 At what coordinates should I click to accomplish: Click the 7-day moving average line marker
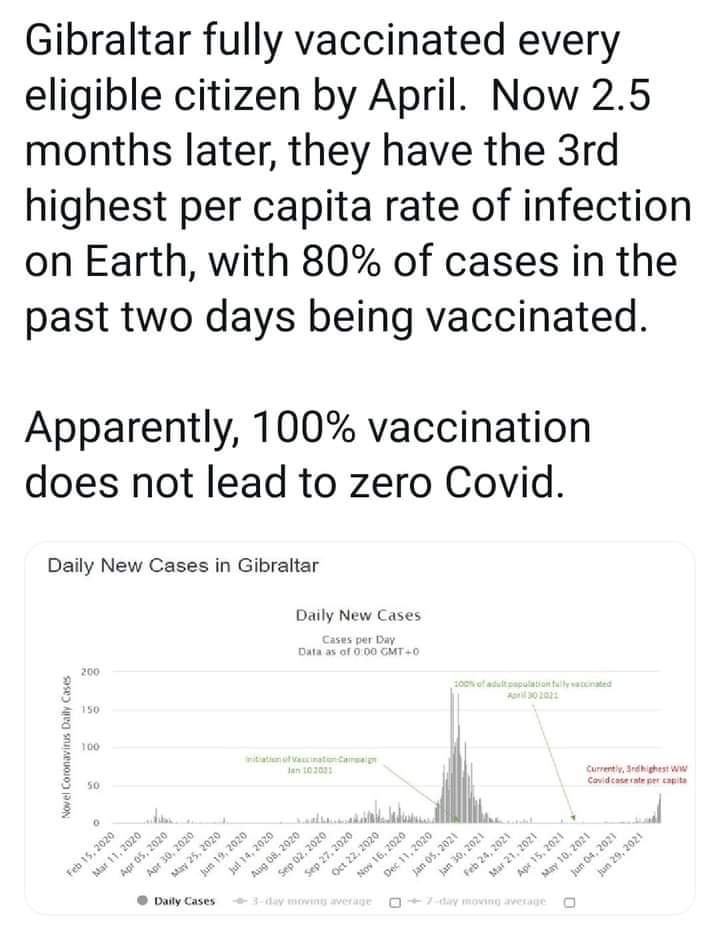(x=414, y=901)
